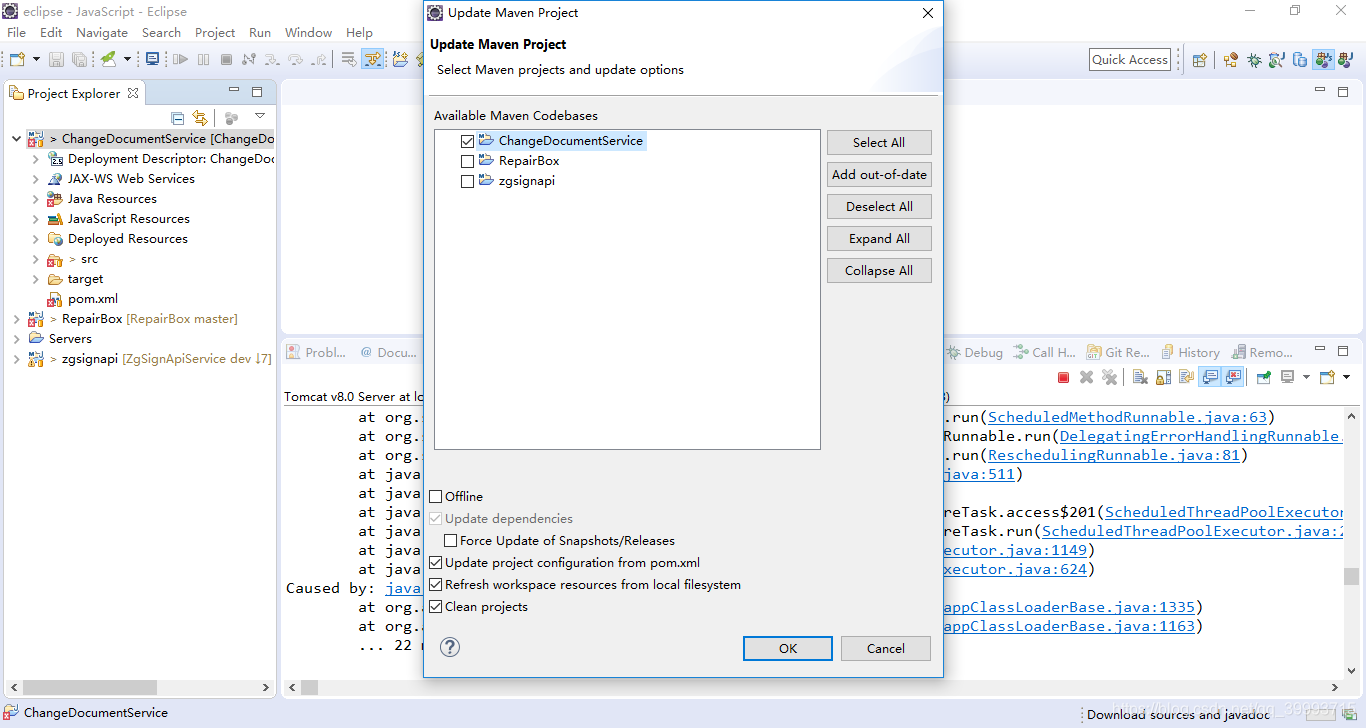The height and width of the screenshot is (728, 1366).
Task: Click the Expand All button
Action: [x=879, y=238]
